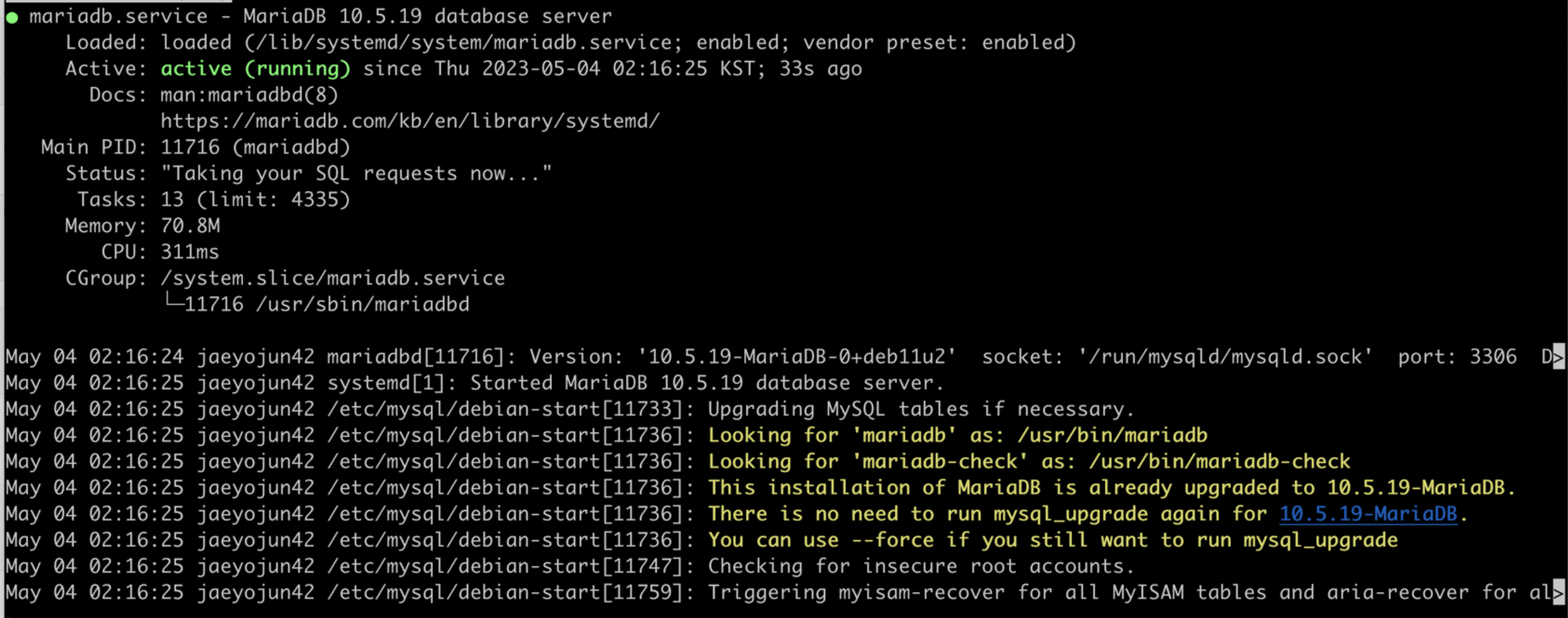Open the underlined 10.5.19-MariaDB link
Screen dimensions: 1568x618
1368,514
